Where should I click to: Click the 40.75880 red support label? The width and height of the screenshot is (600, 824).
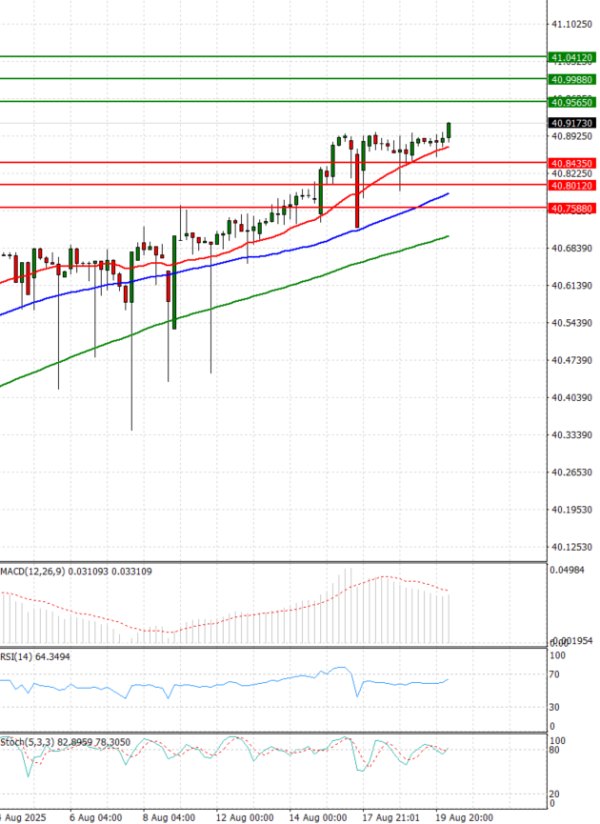pos(572,208)
